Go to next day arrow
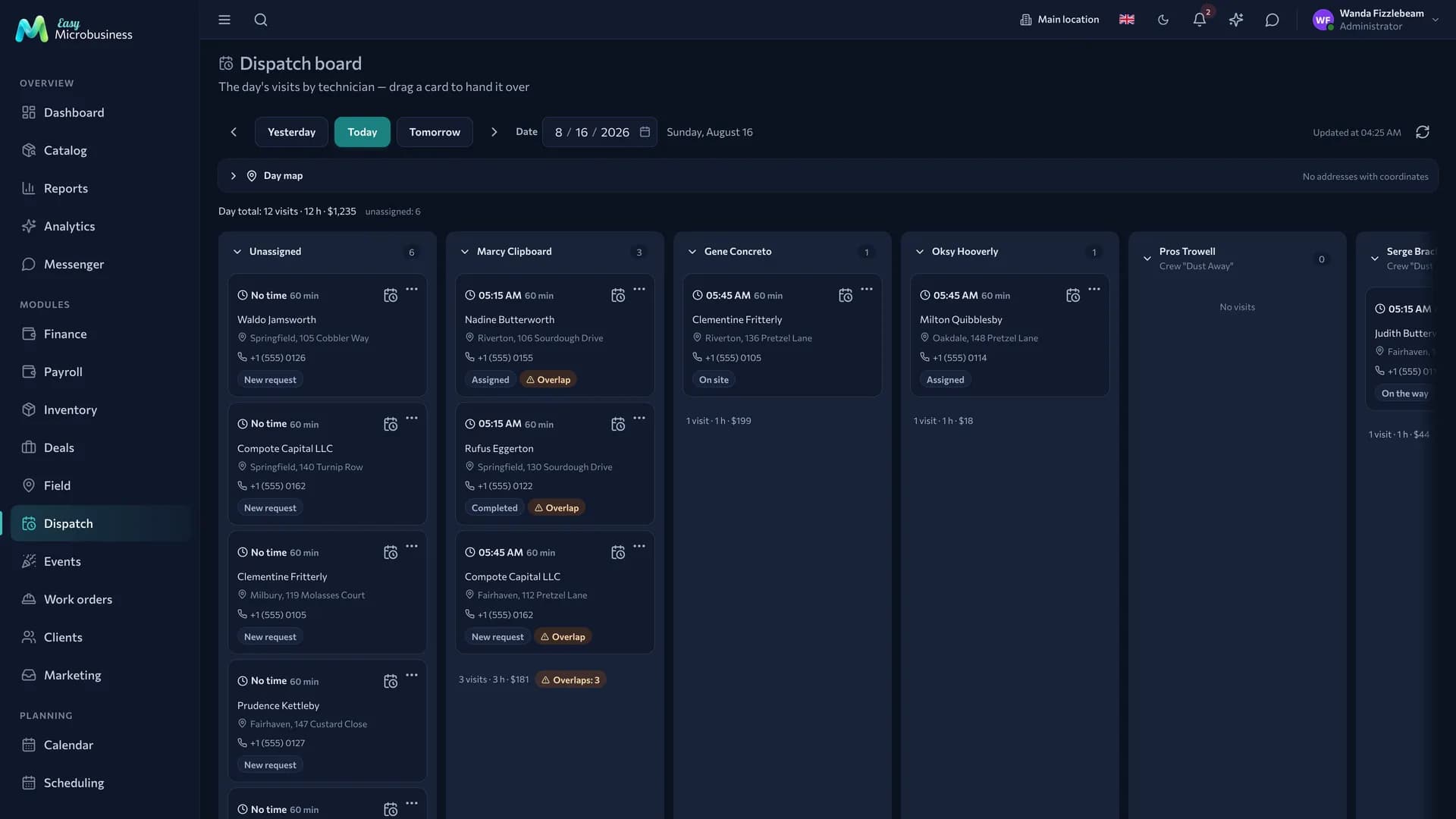This screenshot has height=819, width=1456. tap(494, 132)
